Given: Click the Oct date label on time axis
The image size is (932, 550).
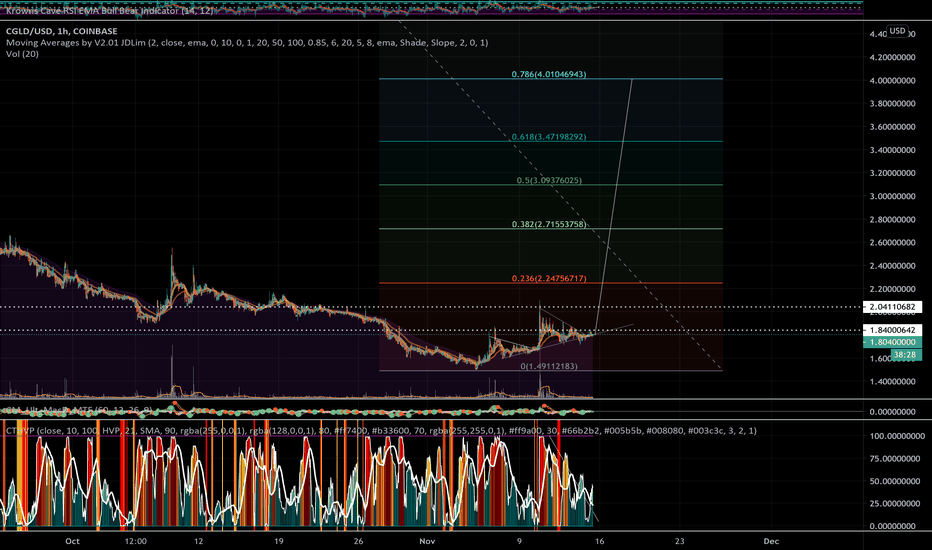Looking at the screenshot, I should coord(73,541).
